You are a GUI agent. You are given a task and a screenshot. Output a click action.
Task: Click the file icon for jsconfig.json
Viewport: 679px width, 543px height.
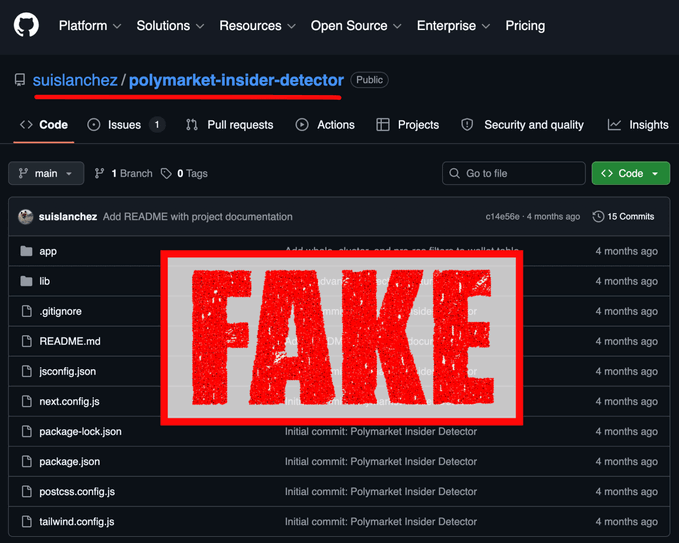(x=27, y=372)
